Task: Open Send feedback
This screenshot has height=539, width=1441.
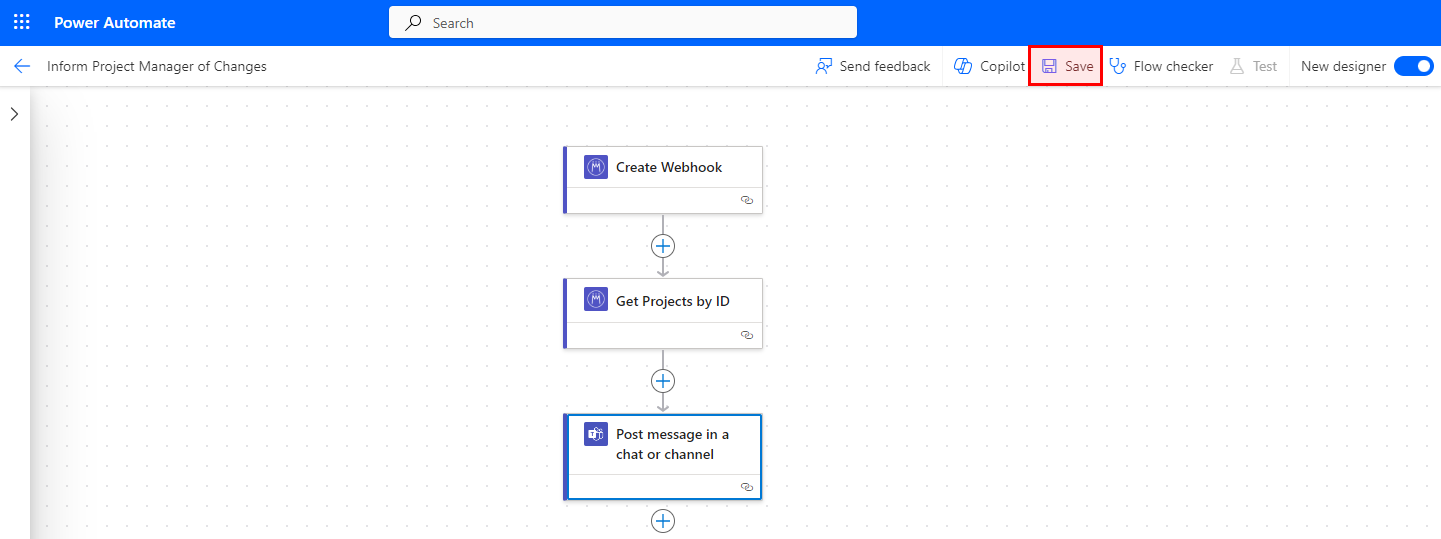Action: 873,66
